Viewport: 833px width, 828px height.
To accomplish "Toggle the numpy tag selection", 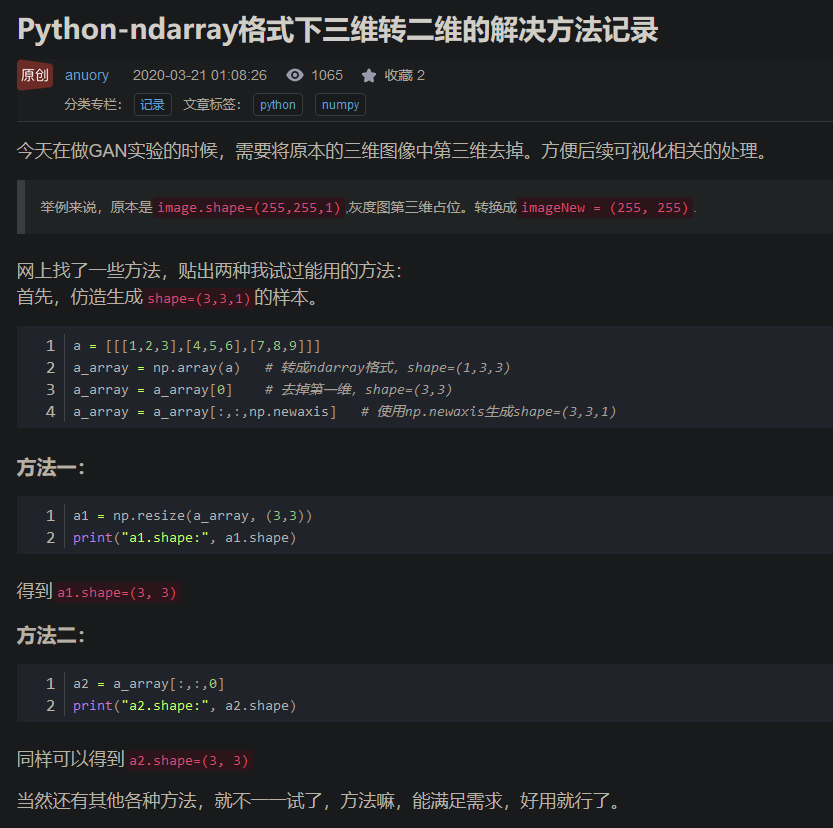I will [340, 104].
